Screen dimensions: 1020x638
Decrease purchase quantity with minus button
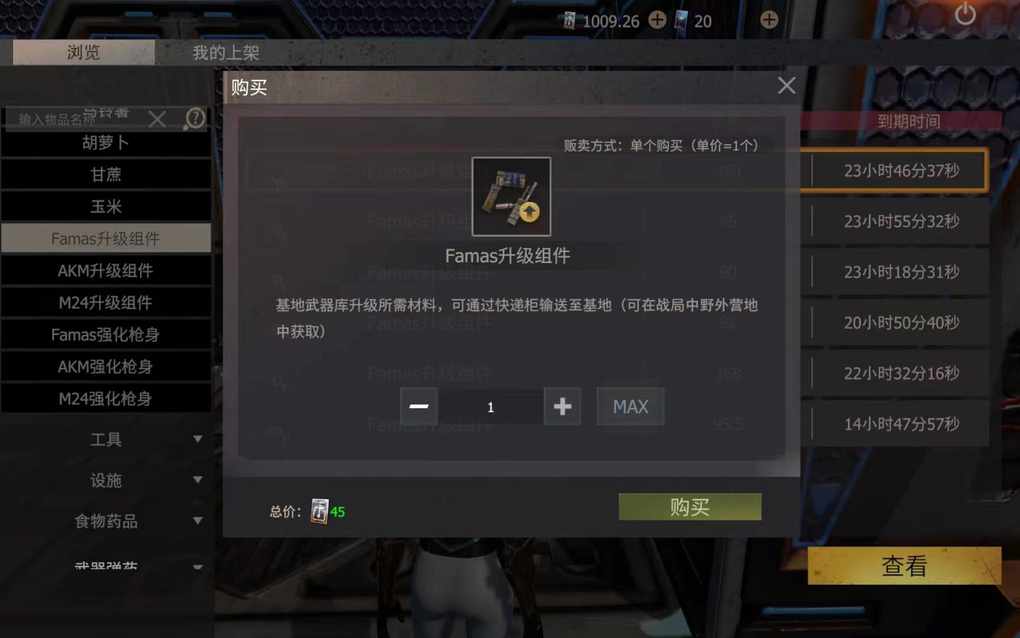[419, 406]
